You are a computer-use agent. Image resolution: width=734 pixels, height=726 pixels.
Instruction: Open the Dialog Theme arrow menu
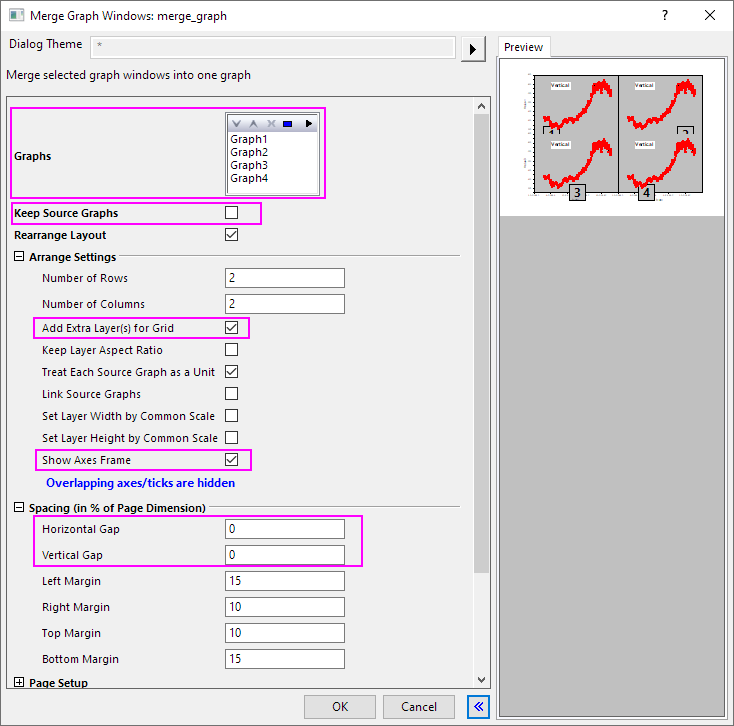point(472,49)
